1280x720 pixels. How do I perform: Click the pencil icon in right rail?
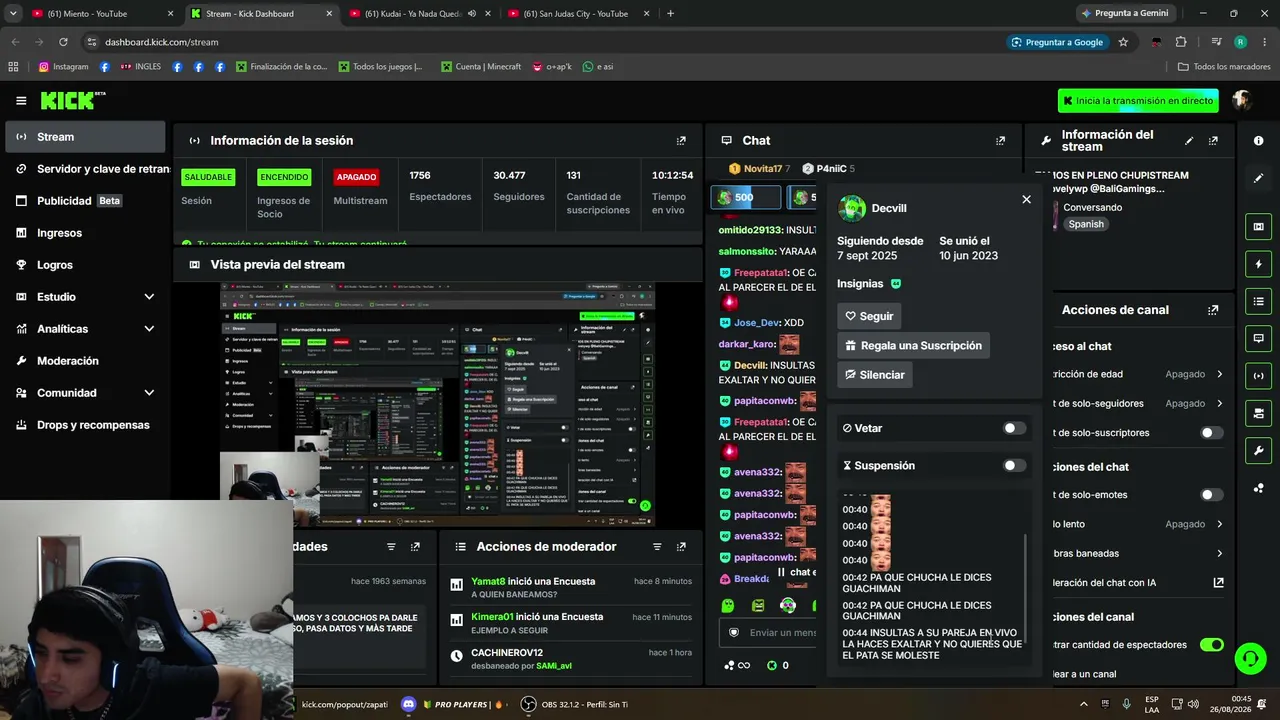[1258, 178]
